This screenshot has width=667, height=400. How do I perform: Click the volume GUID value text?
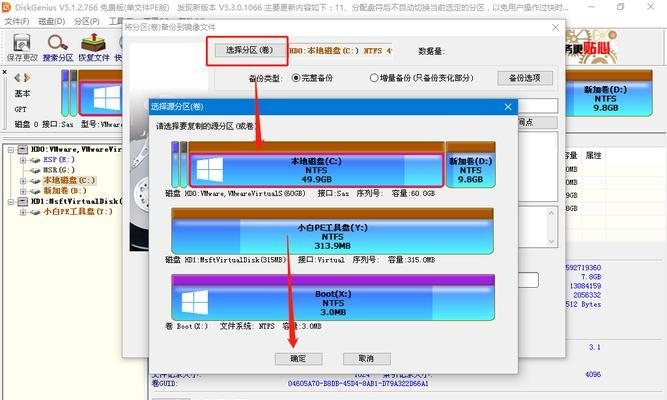pos(358,383)
